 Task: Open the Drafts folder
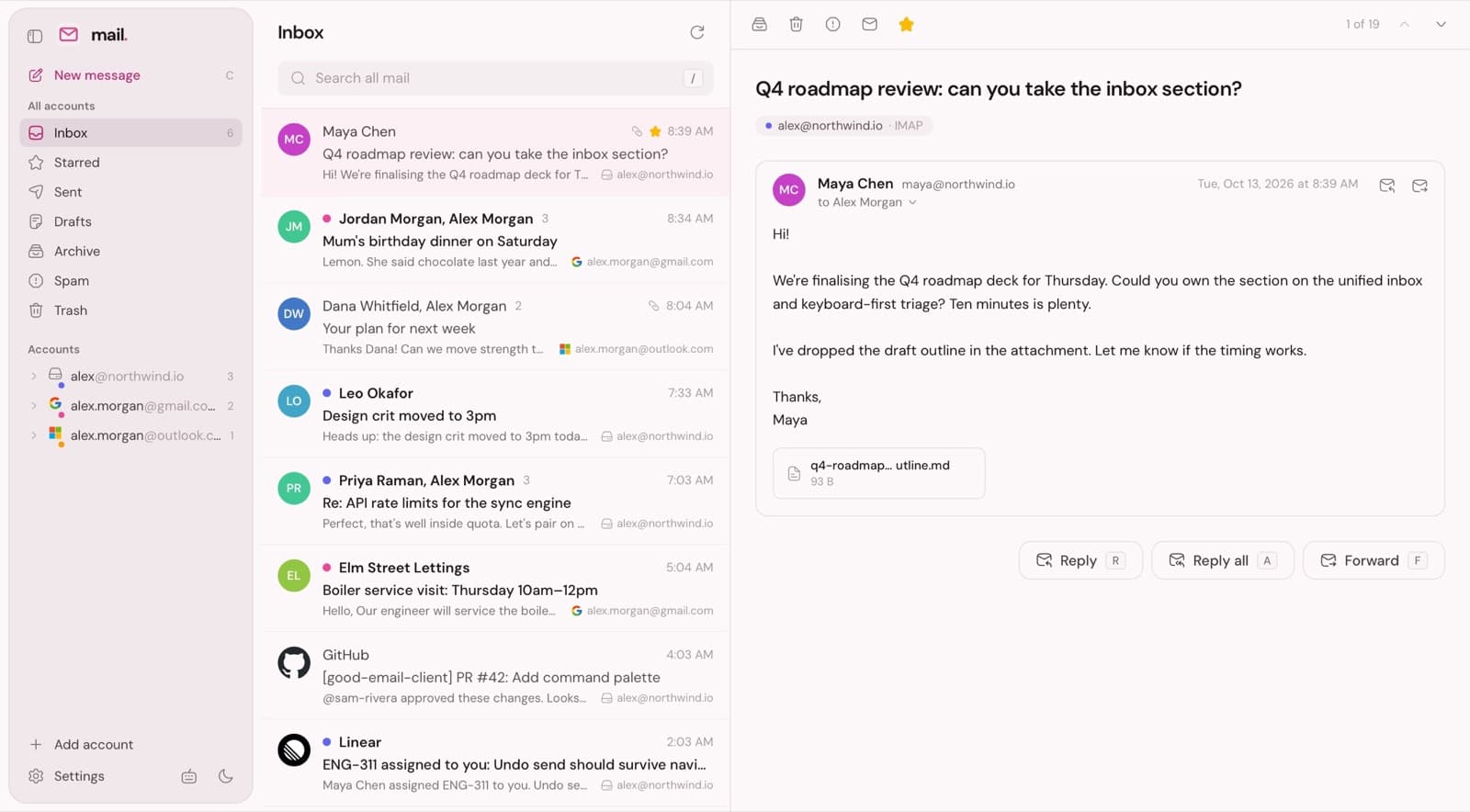click(x=130, y=221)
